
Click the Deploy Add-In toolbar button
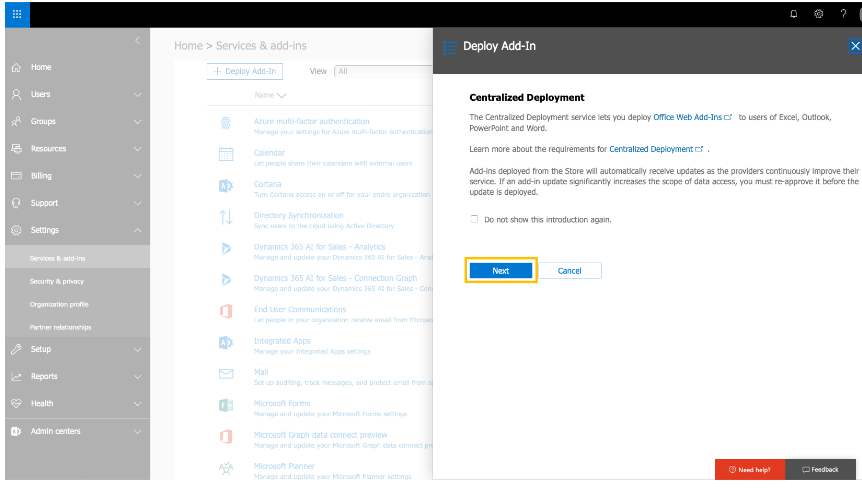pos(245,71)
